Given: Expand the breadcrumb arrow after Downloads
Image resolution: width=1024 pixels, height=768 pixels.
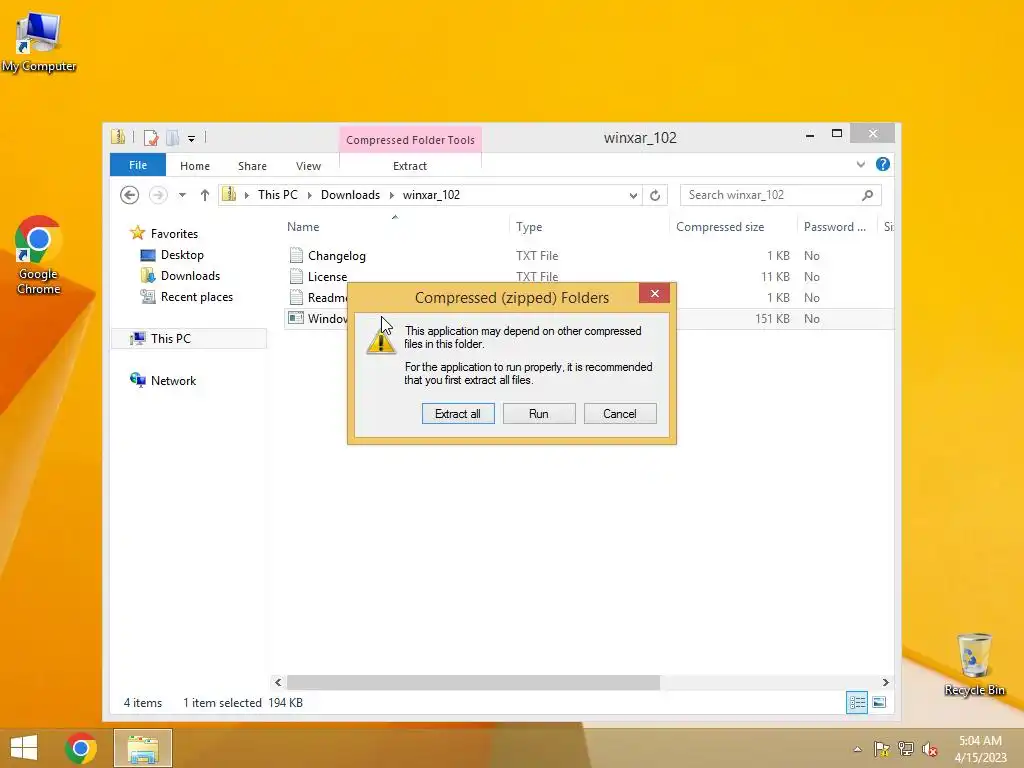Looking at the screenshot, I should point(392,195).
